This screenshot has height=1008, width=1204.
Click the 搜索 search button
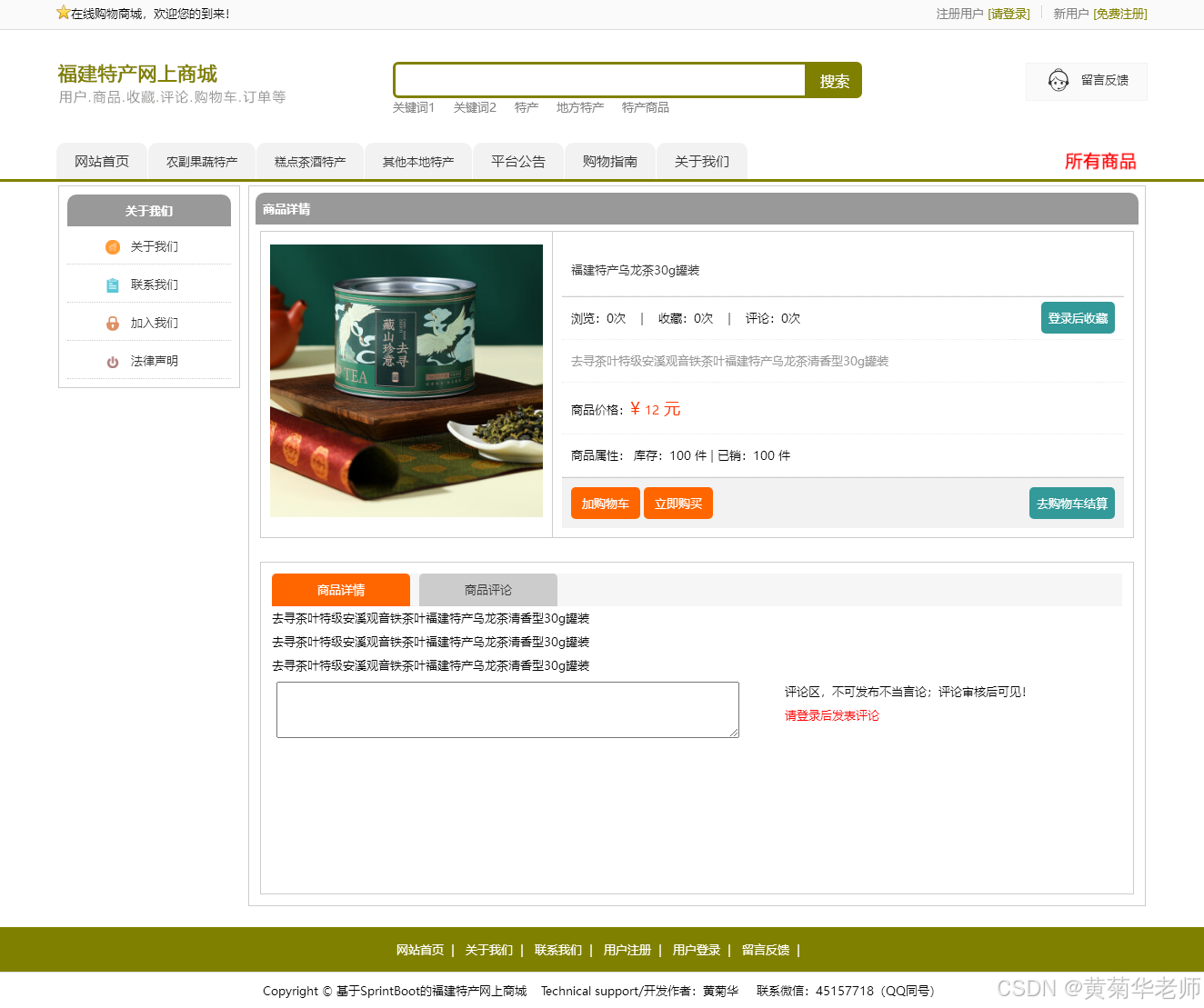tap(834, 80)
